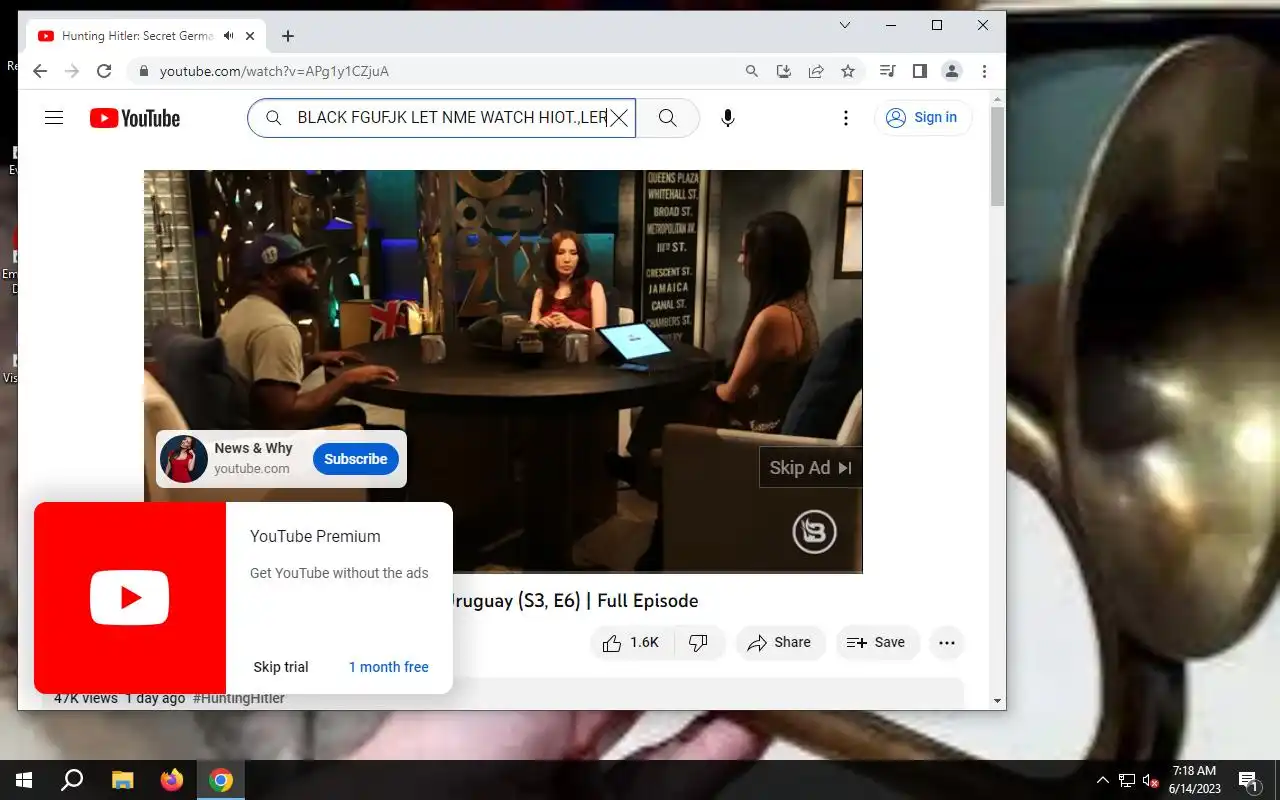The height and width of the screenshot is (800, 1280).
Task: Open a new Chrome tab
Action: coord(288,36)
